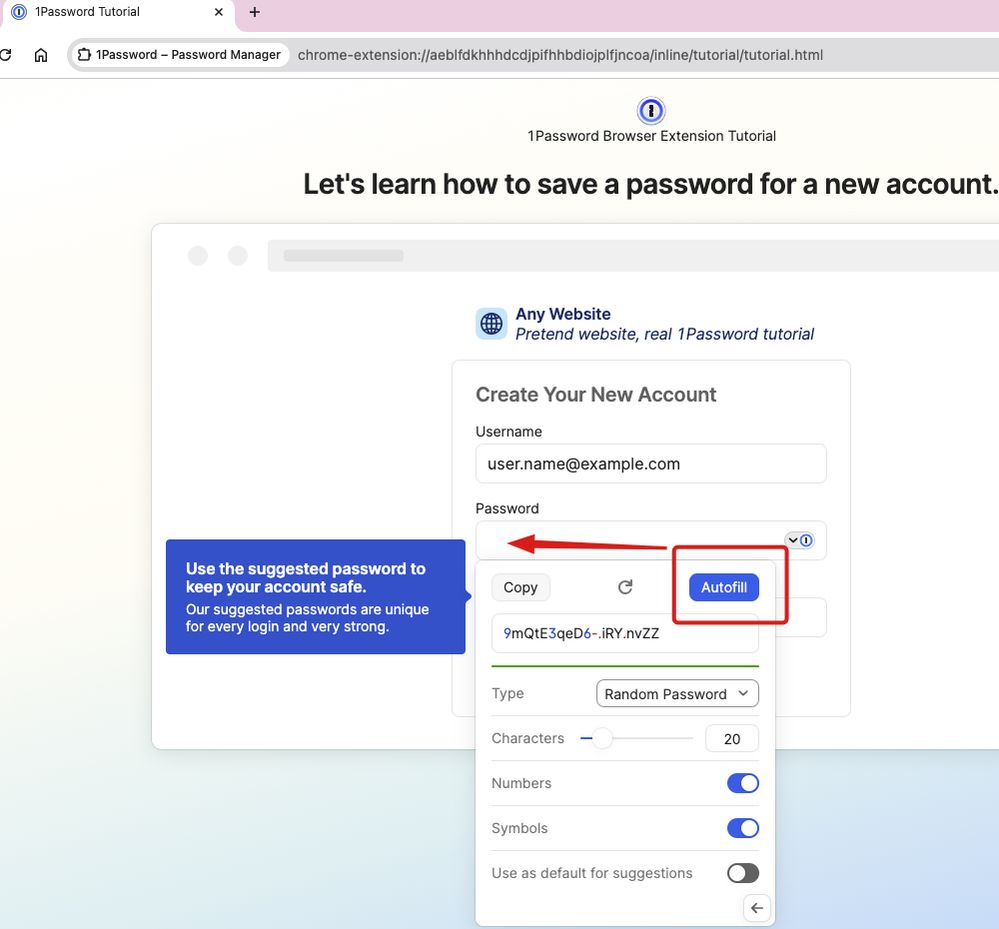This screenshot has width=999, height=929.
Task: Open the Random Password type dropdown
Action: [677, 694]
